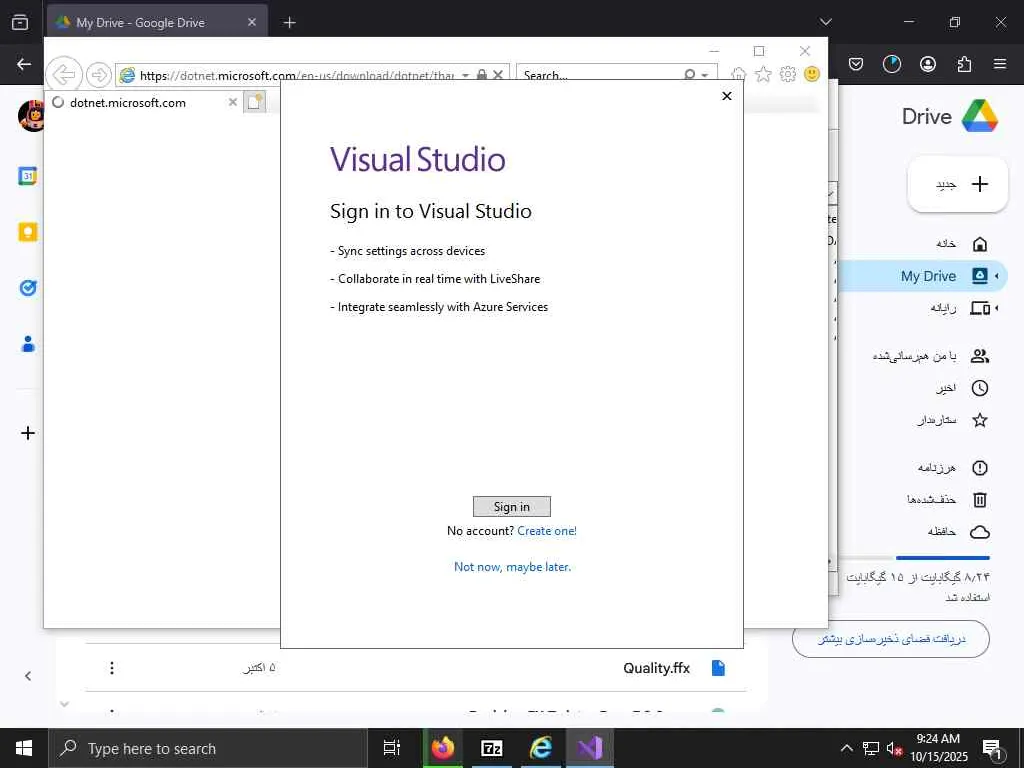Stop loading page in Internet Explorer
The image size is (1024, 768).
click(x=498, y=75)
